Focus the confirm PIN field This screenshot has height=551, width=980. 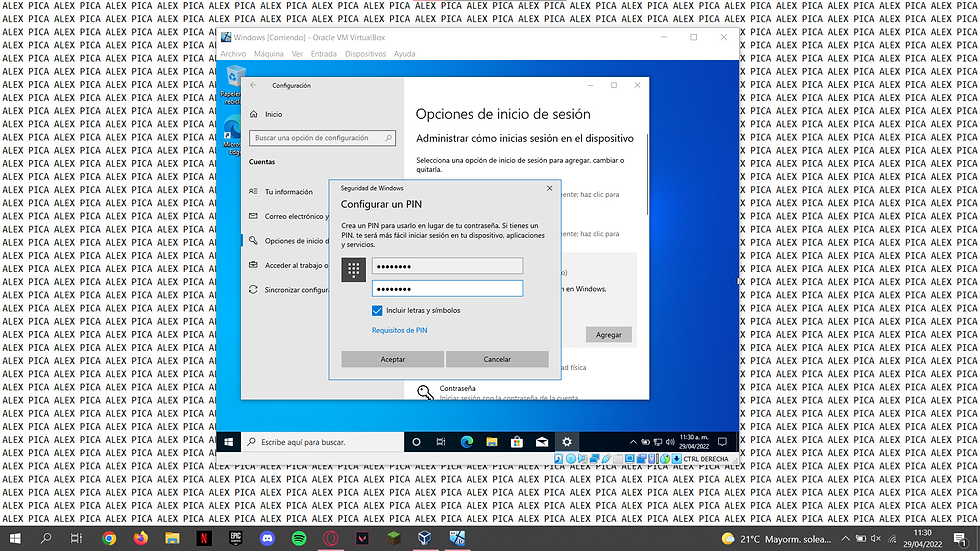pos(448,289)
